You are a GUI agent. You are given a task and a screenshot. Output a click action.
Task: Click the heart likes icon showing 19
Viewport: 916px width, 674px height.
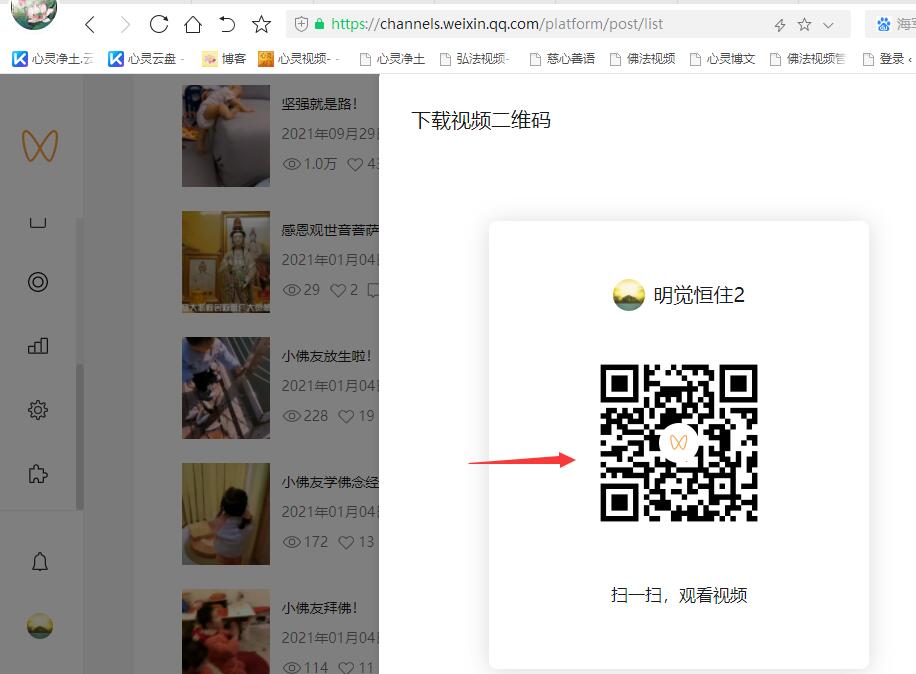tap(346, 416)
